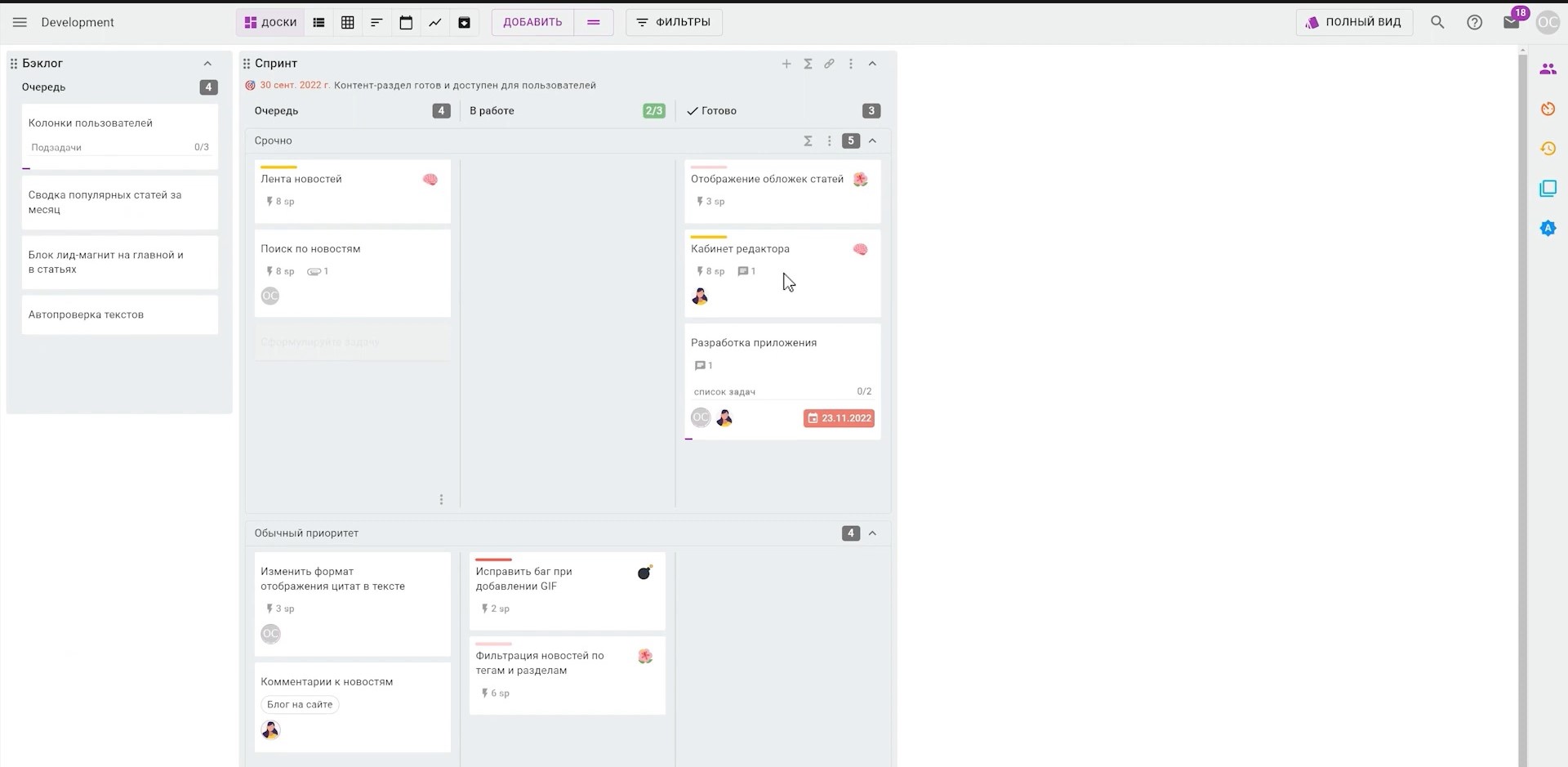Collapse the Бэклог board
Screen dimensions: 1568x767
click(x=207, y=64)
